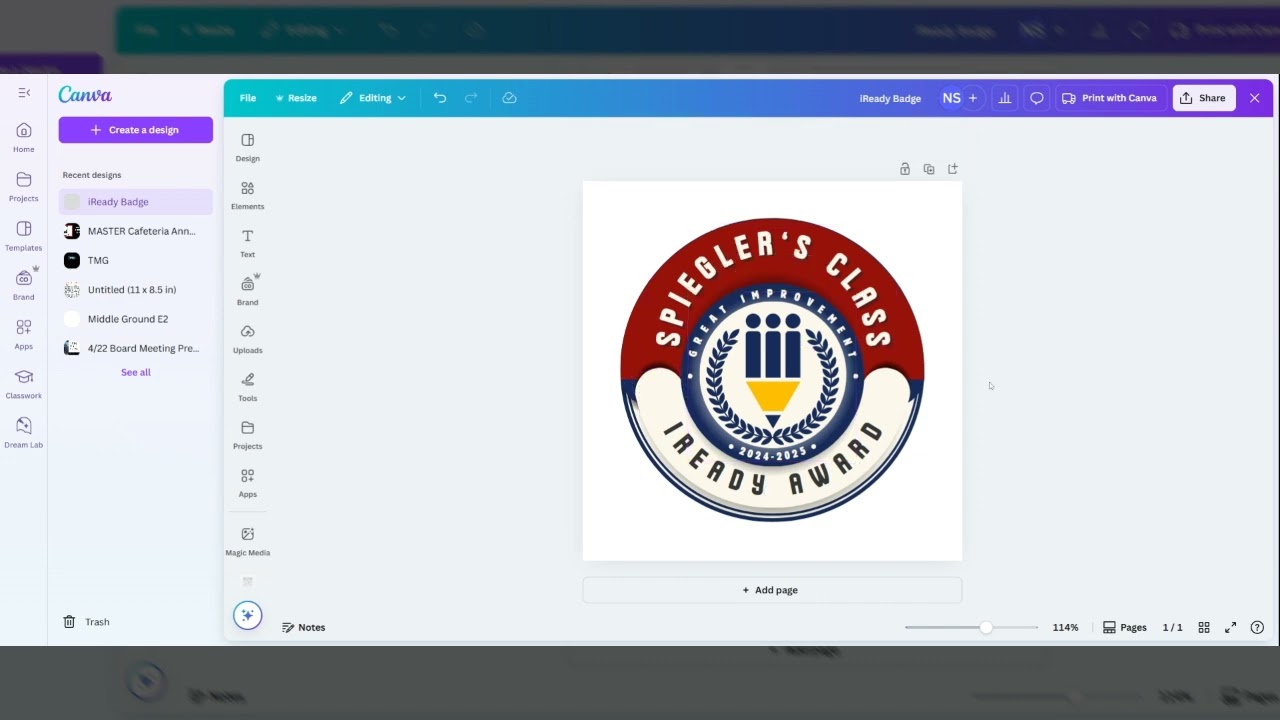Open Untitled (11 x 8.5 in) design
Image resolution: width=1280 pixels, height=720 pixels.
136,290
